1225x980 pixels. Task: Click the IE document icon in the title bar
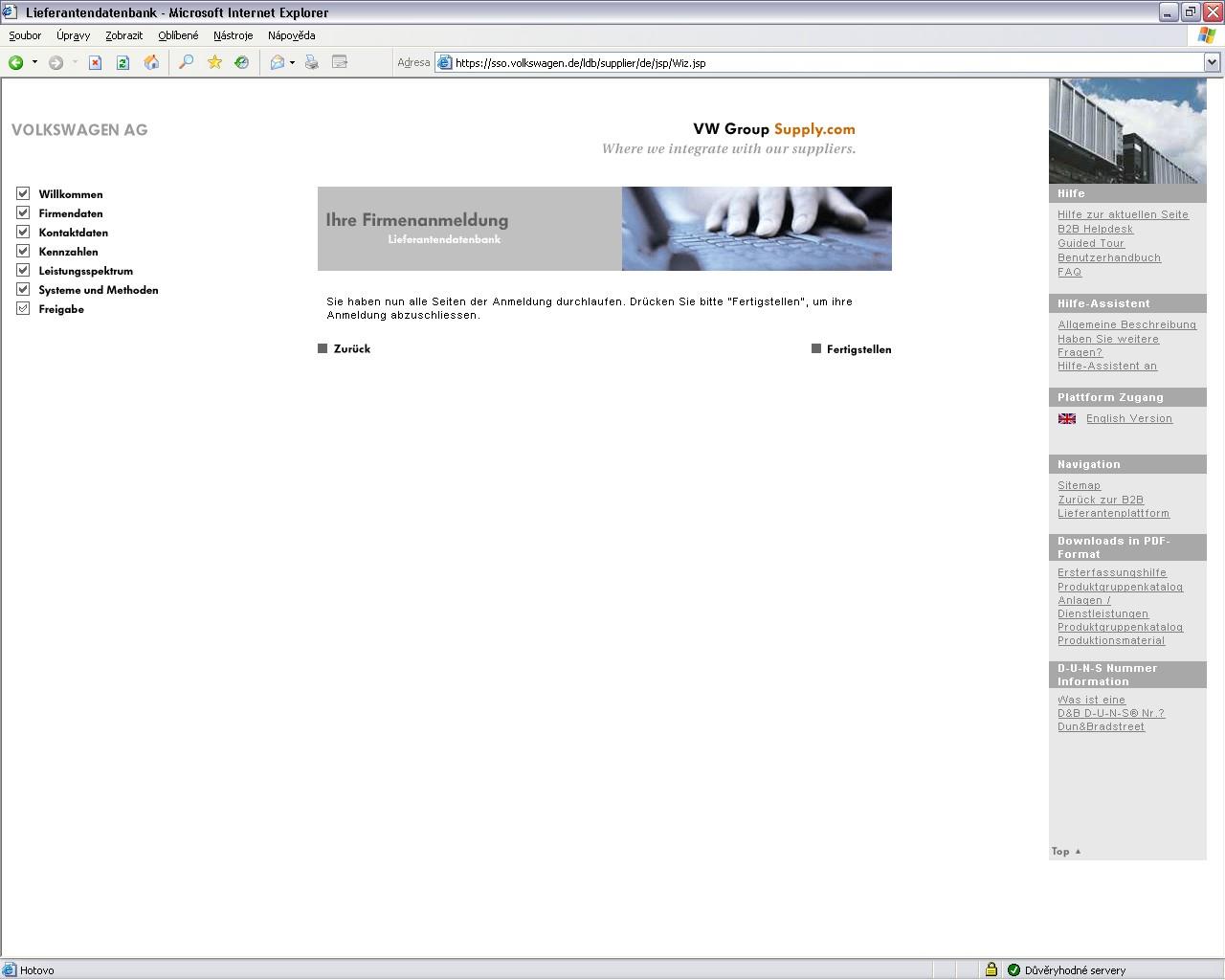10,11
